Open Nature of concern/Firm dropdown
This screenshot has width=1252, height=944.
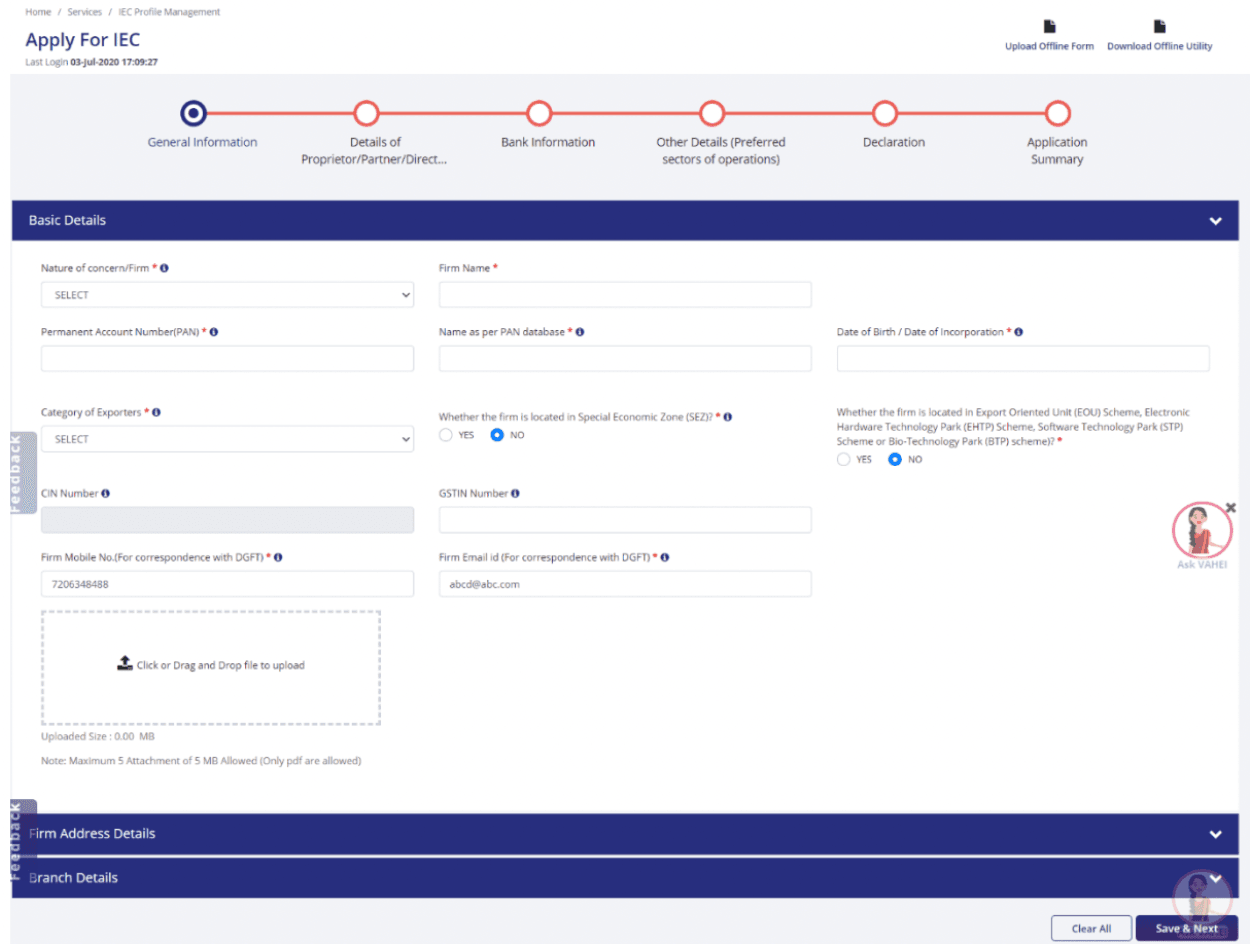pyautogui.click(x=227, y=295)
